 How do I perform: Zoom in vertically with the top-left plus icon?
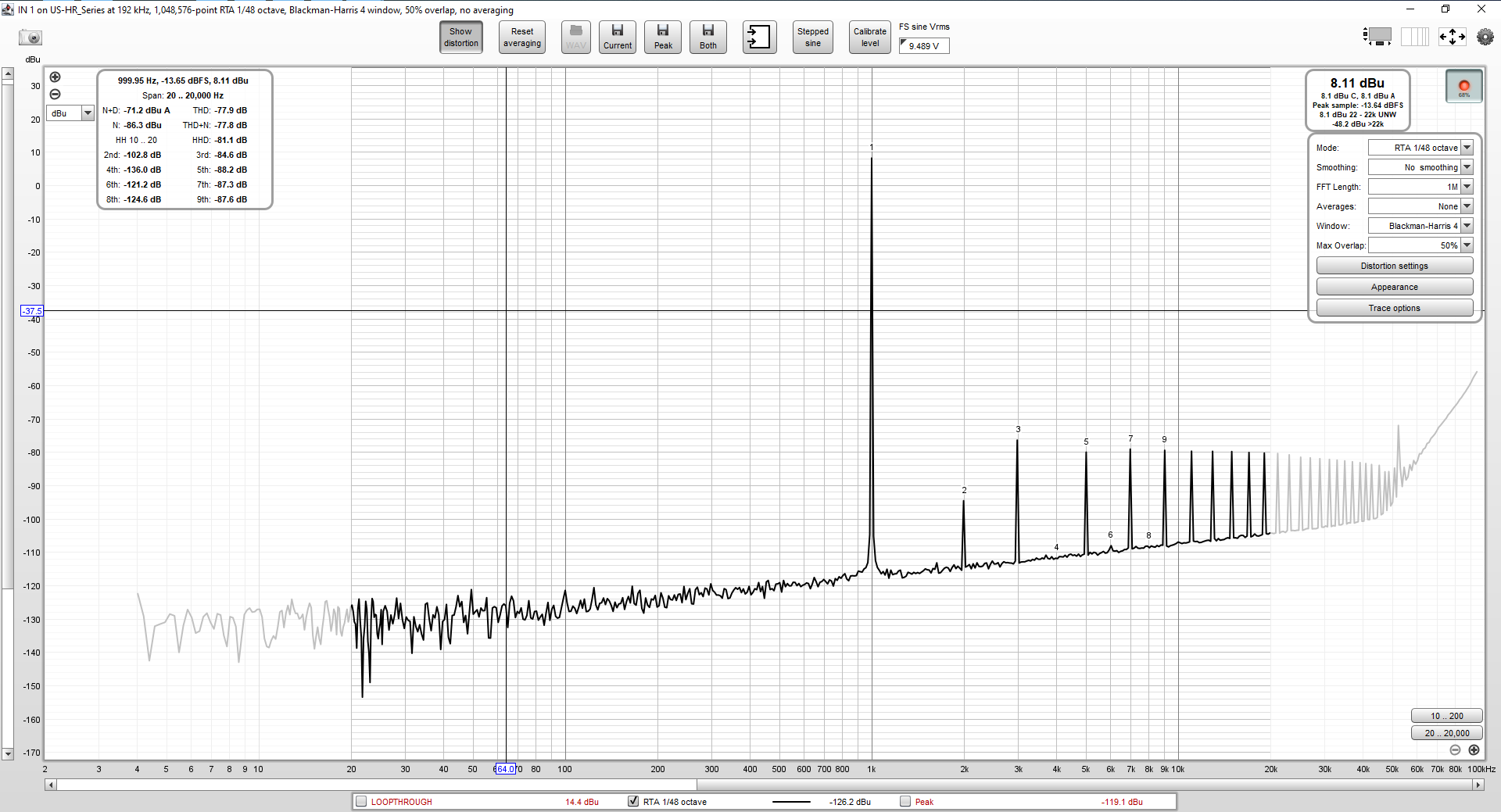[55, 77]
